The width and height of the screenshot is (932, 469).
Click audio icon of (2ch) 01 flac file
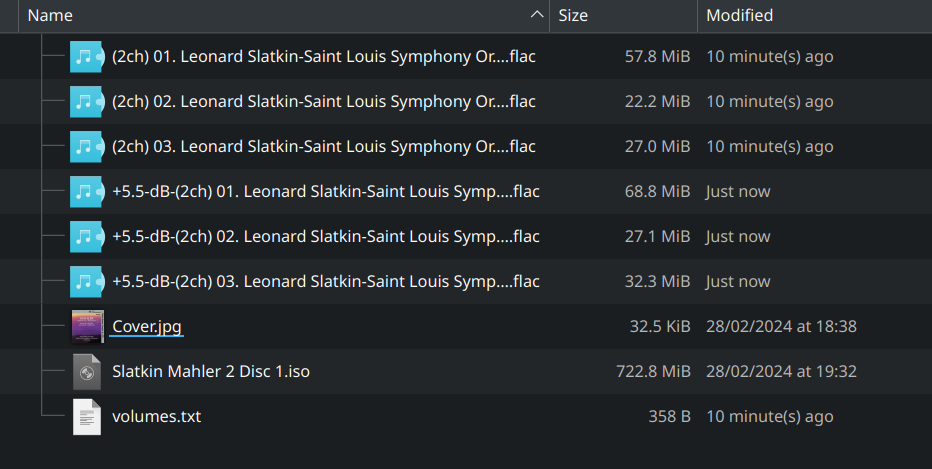coord(87,57)
